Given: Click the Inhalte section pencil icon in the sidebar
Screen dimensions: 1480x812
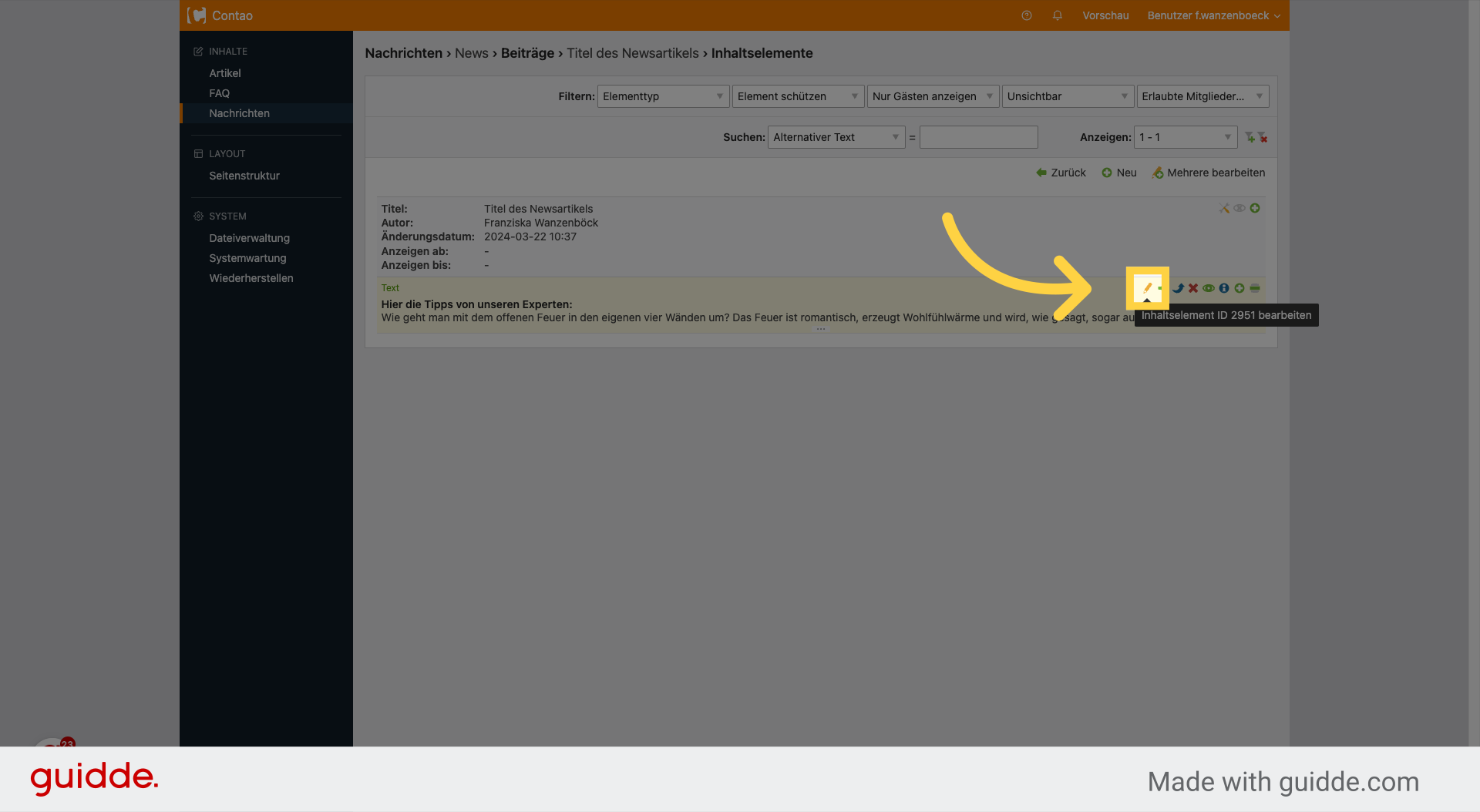Looking at the screenshot, I should point(198,52).
